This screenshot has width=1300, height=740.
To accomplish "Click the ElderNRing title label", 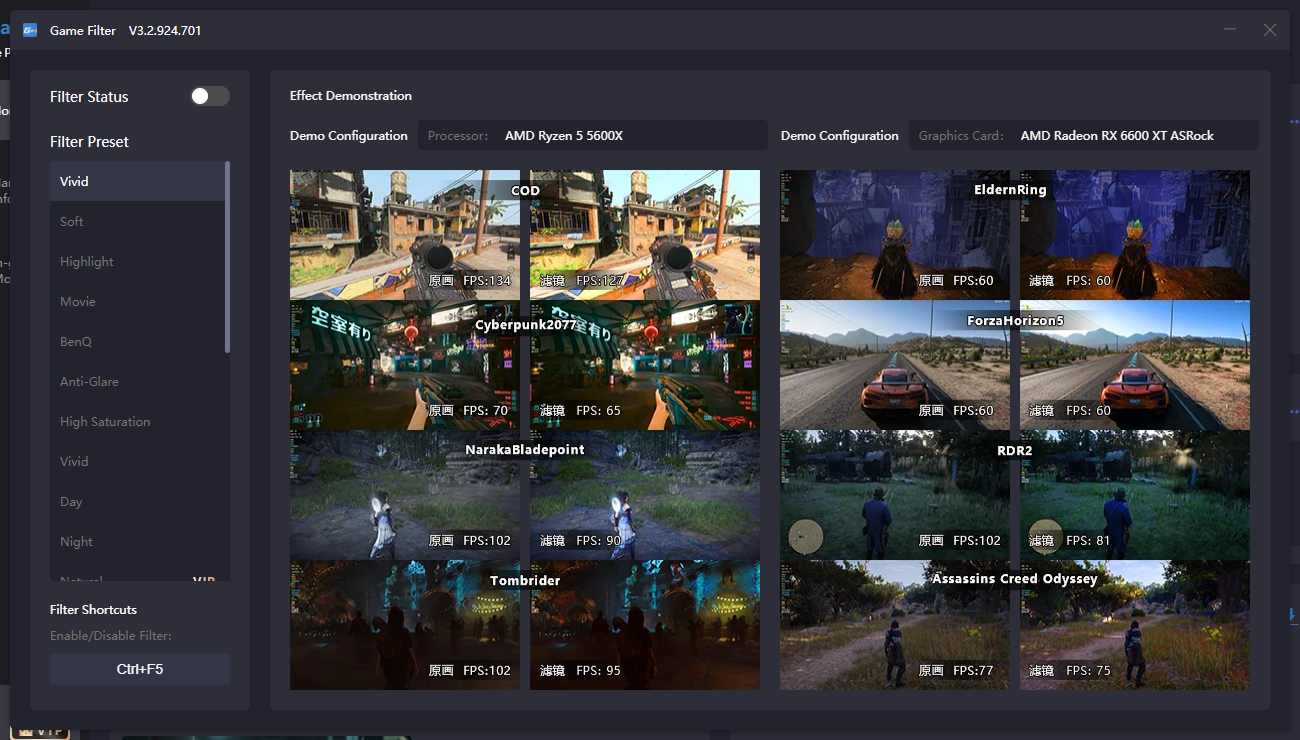I will coord(1010,189).
